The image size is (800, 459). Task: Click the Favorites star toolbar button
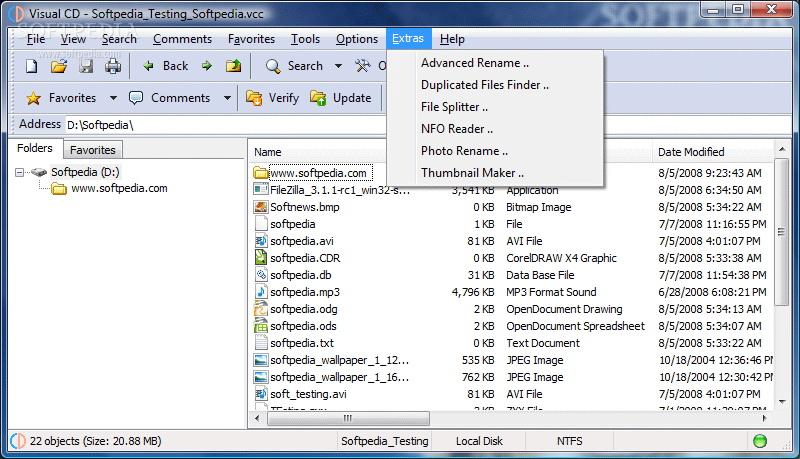(62, 98)
